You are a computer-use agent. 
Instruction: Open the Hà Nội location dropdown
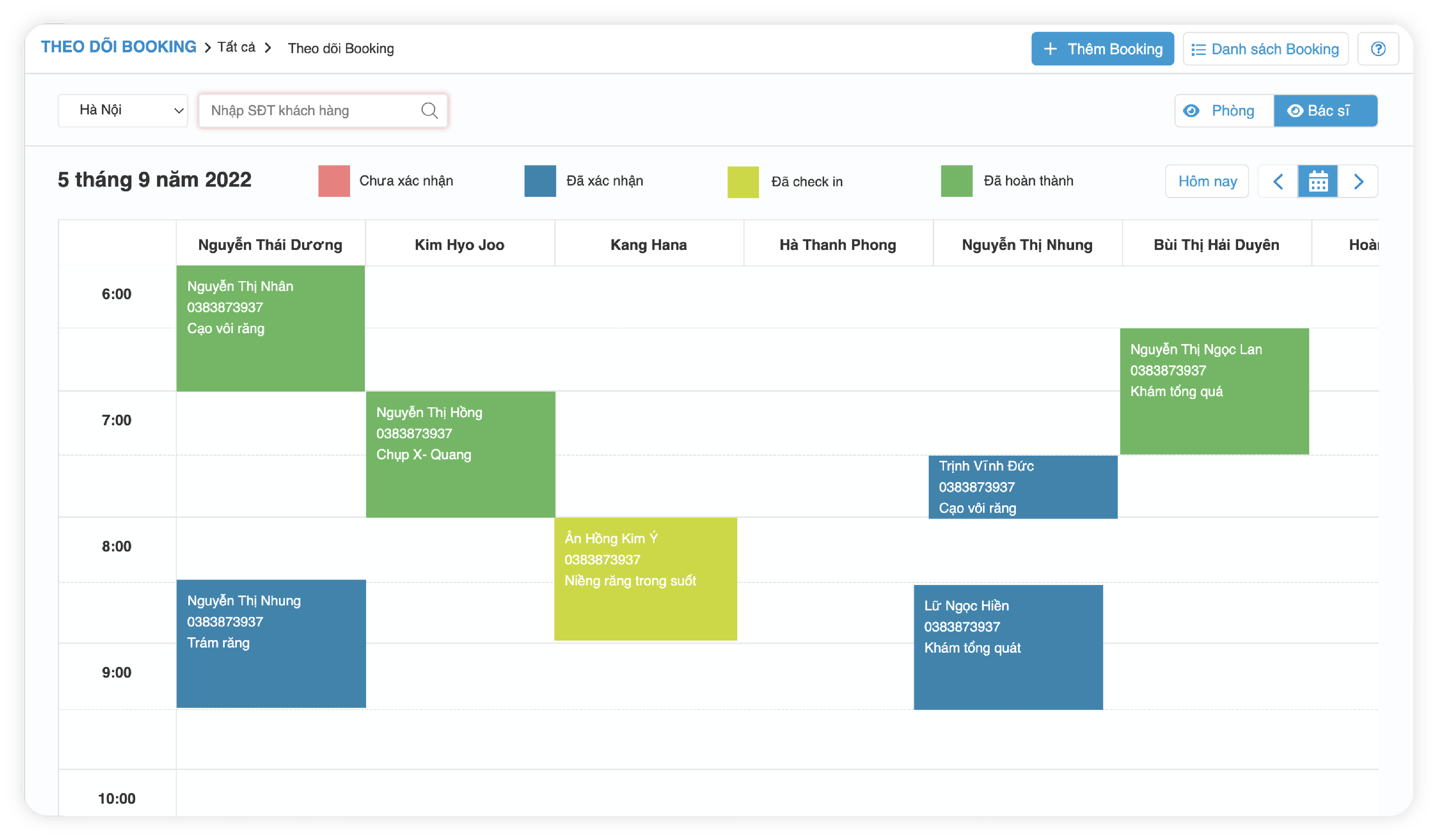click(x=123, y=111)
